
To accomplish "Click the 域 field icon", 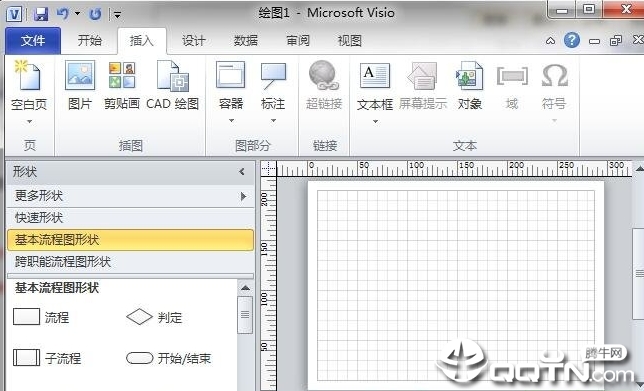I will coord(512,76).
